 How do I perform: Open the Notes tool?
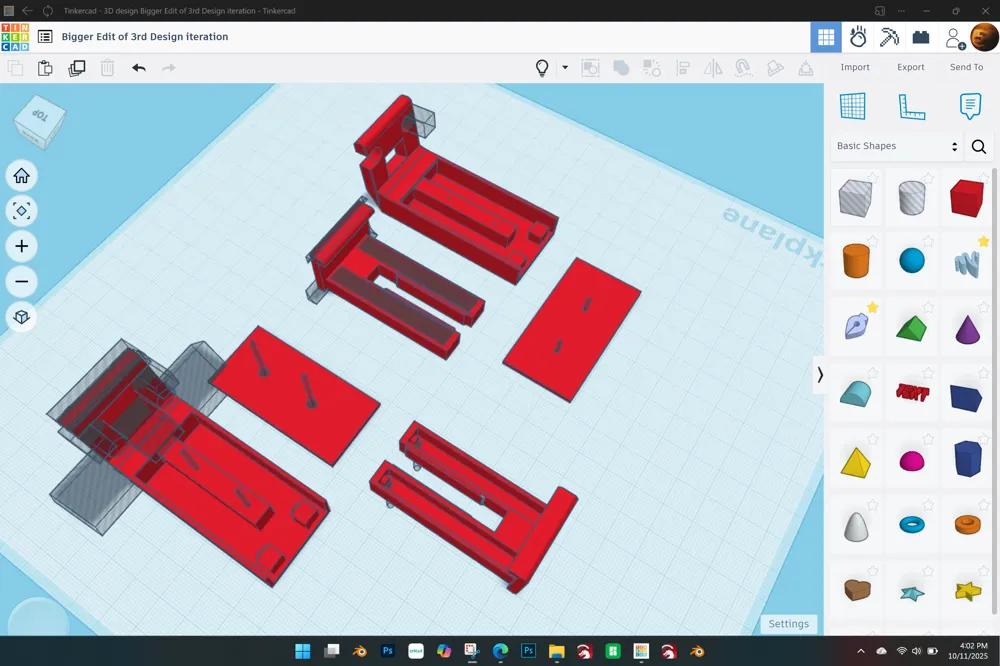(x=970, y=107)
